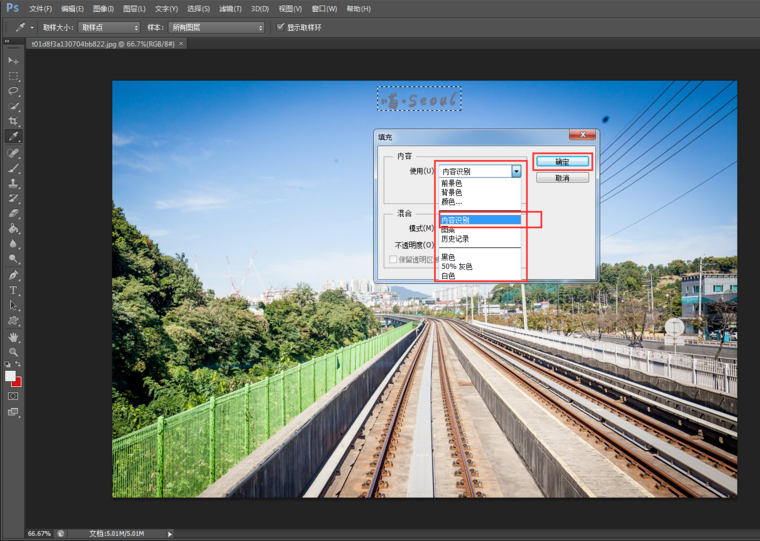Select the Path Selection tool
This screenshot has height=541, width=760.
pyautogui.click(x=13, y=305)
